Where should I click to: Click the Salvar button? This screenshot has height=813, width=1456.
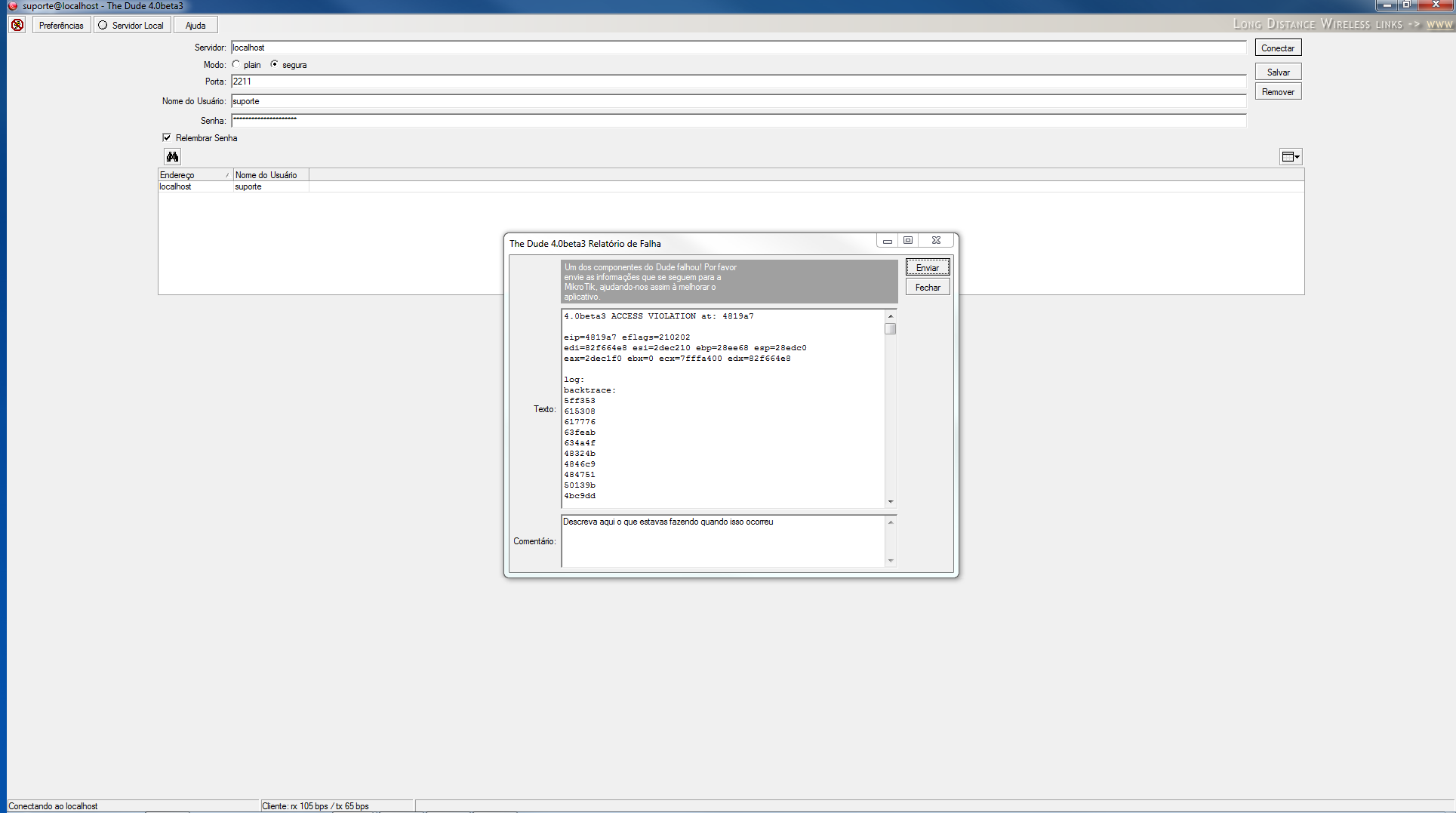coord(1278,72)
